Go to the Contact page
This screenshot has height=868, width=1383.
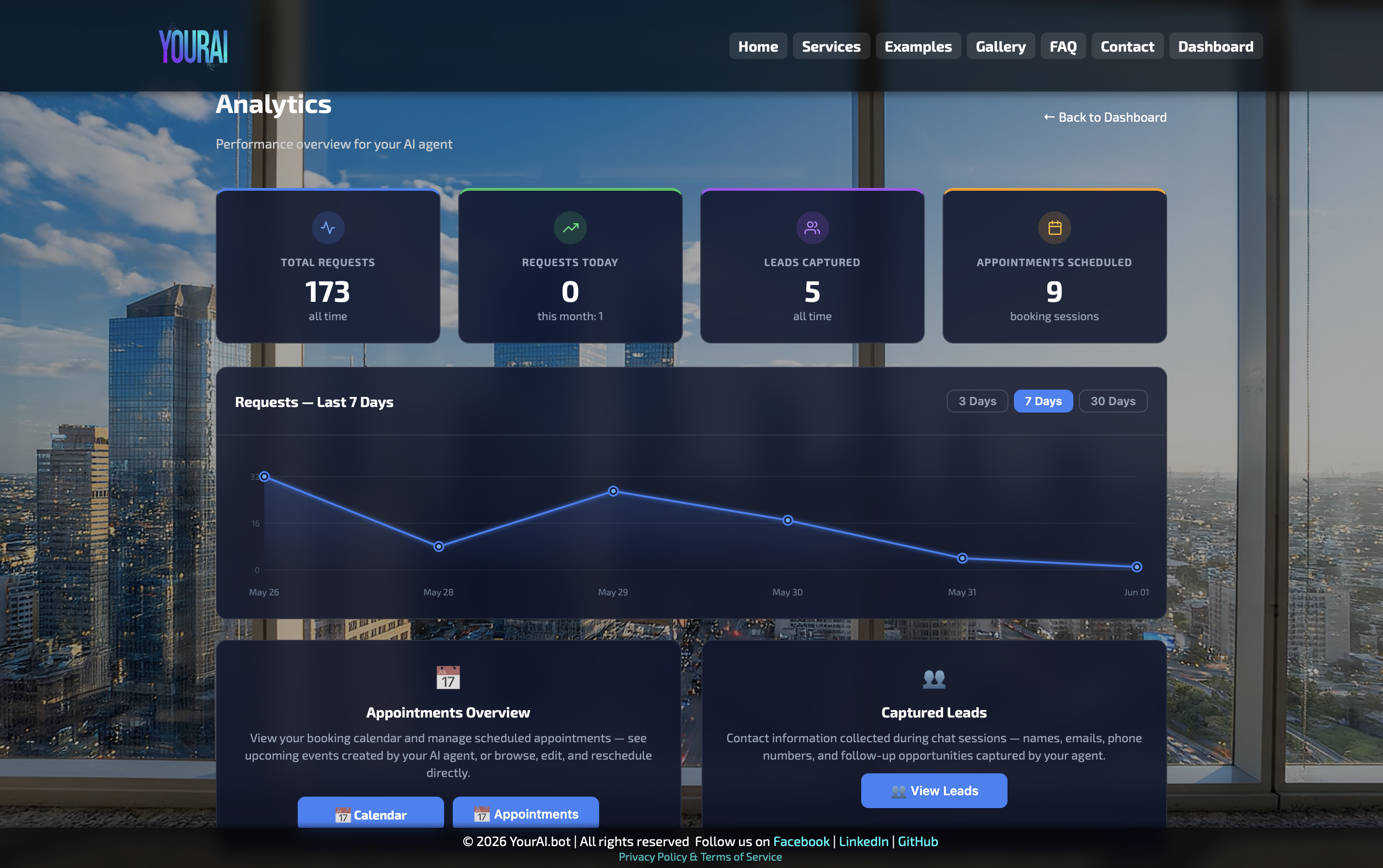[1127, 46]
